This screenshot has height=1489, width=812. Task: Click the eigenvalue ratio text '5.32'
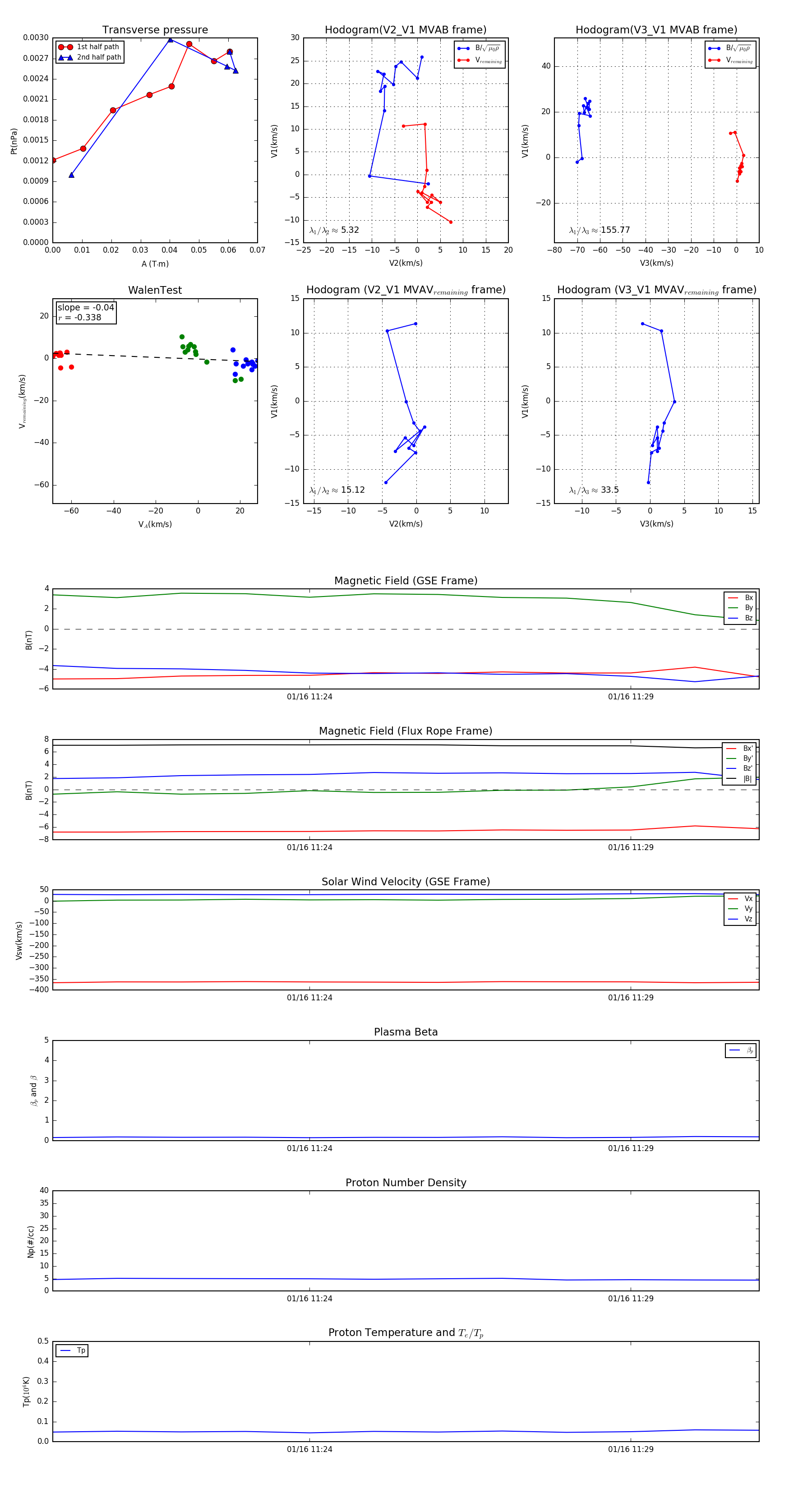[x=350, y=230]
